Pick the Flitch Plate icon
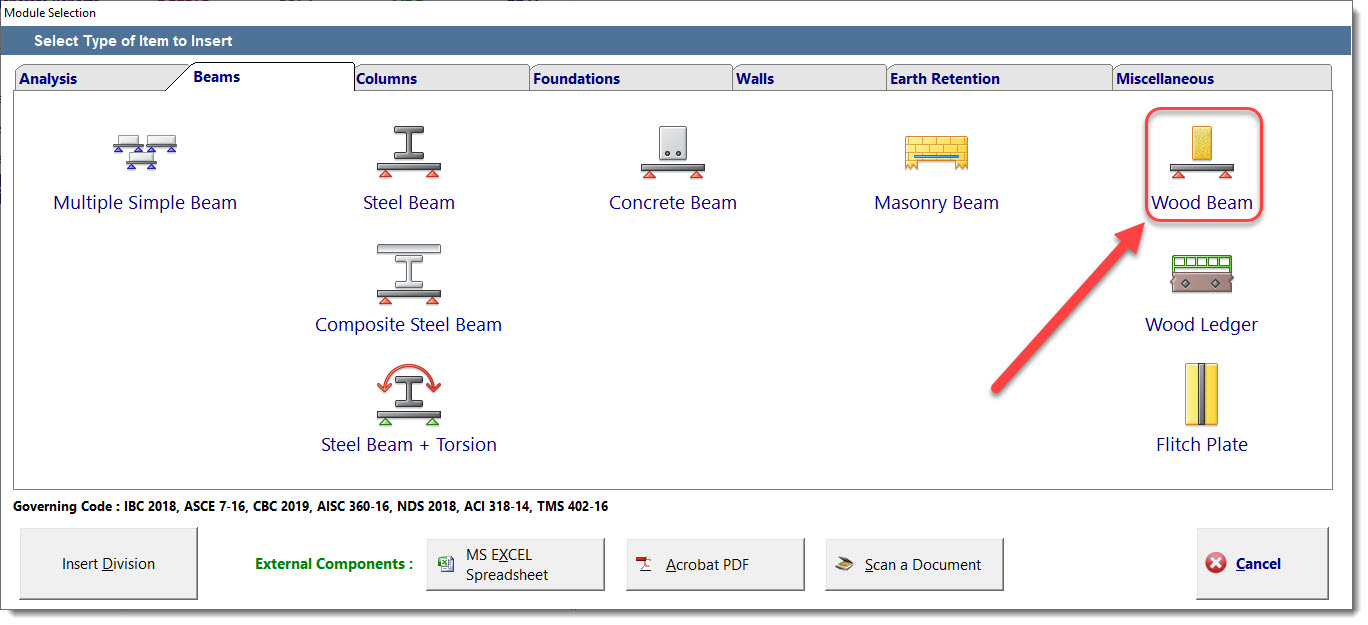The width and height of the screenshot is (1368, 625). 1201,395
